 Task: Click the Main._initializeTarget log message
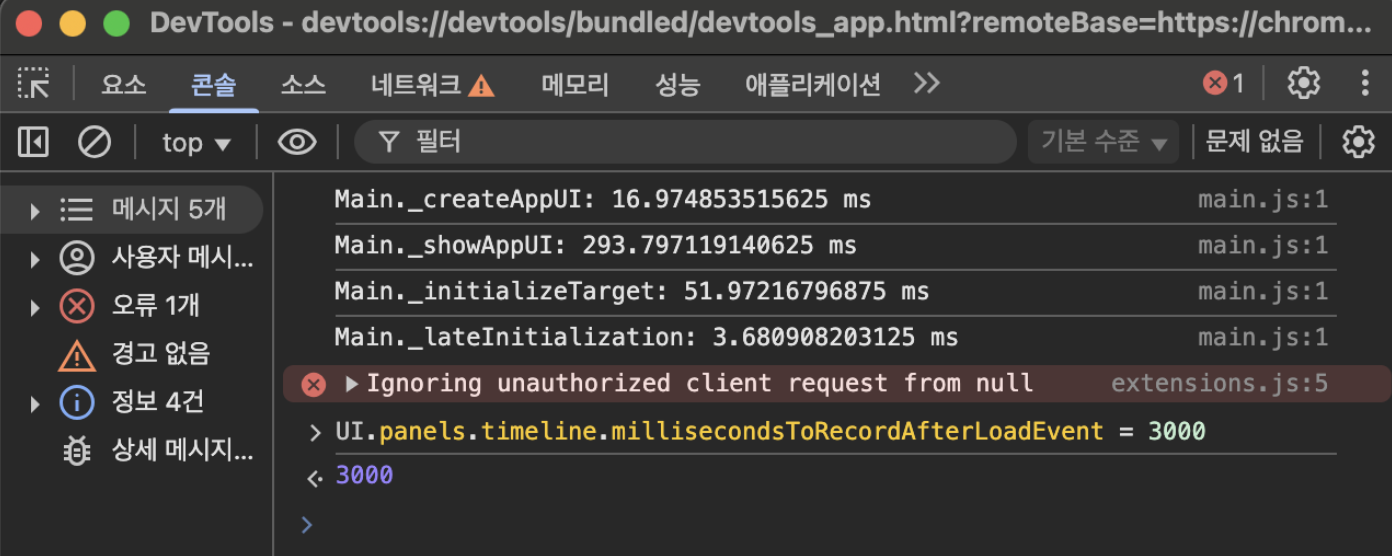[x=632, y=292]
